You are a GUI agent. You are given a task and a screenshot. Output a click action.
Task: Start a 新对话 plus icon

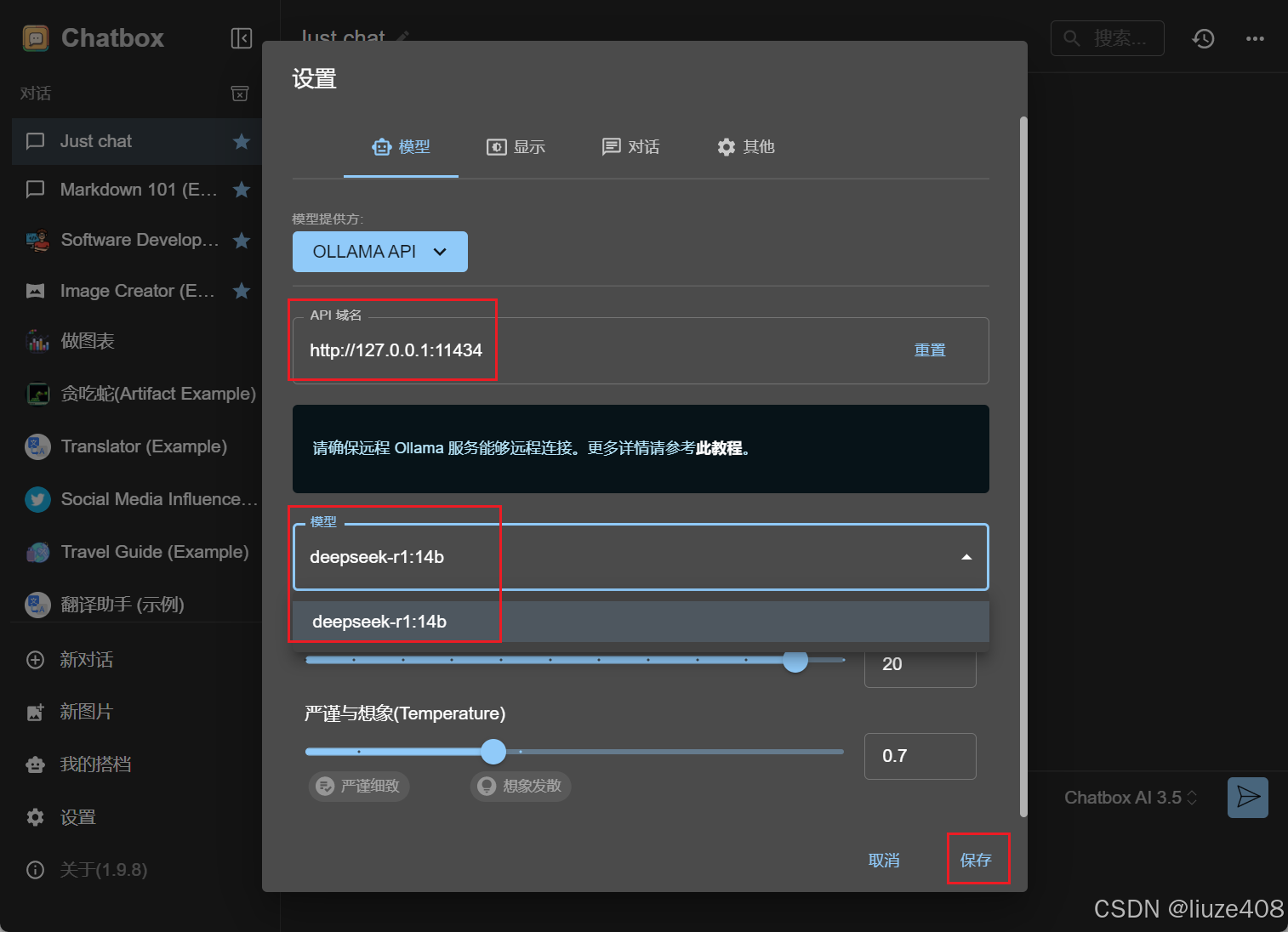pos(36,660)
